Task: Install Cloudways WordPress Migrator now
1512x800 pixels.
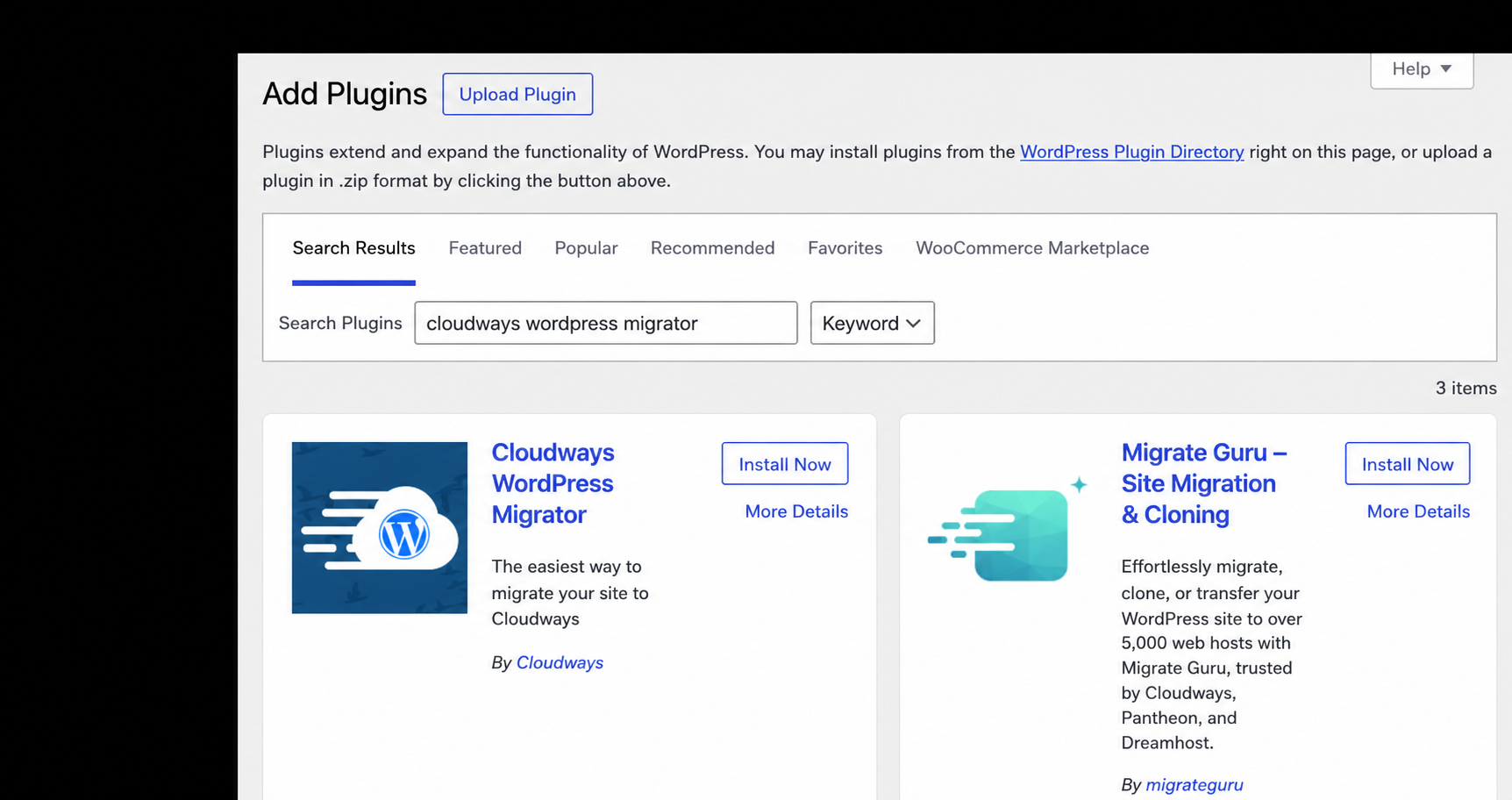Action: (785, 464)
